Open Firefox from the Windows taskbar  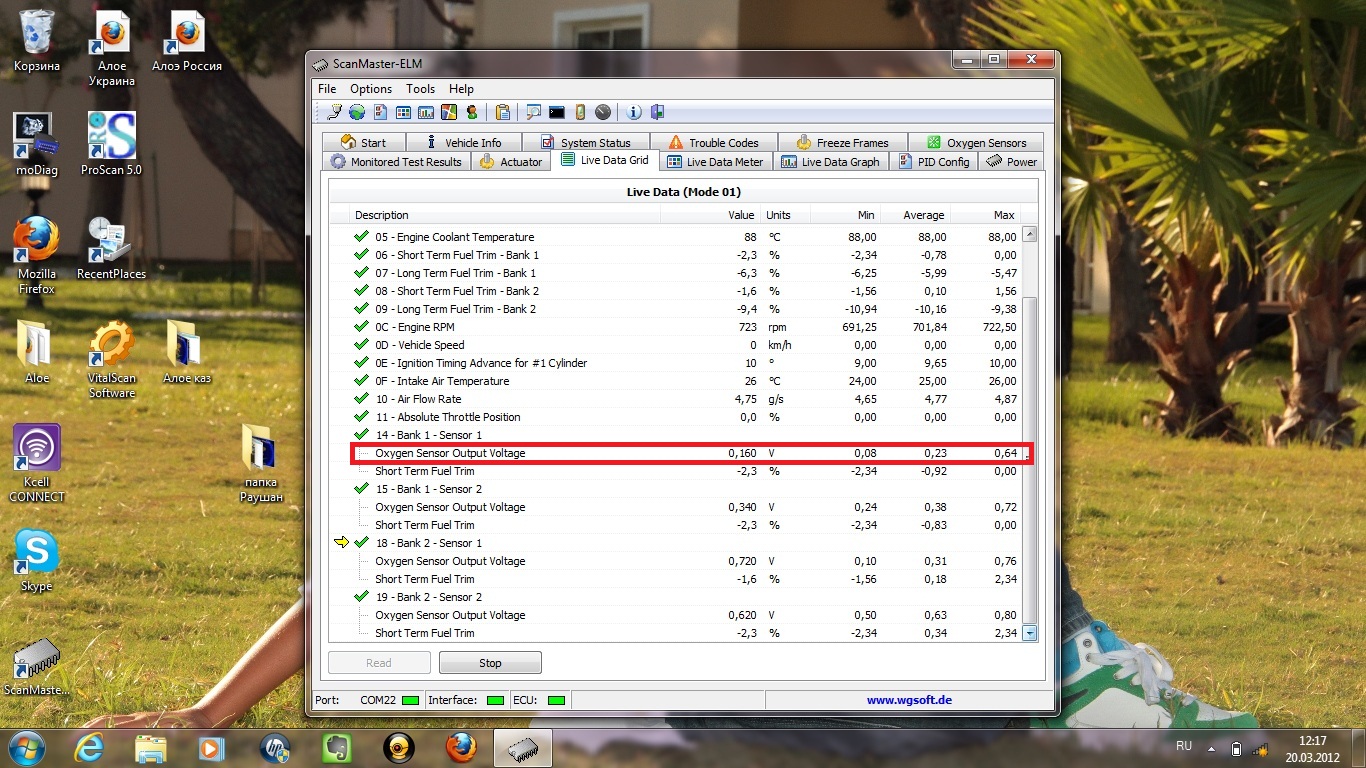[461, 747]
